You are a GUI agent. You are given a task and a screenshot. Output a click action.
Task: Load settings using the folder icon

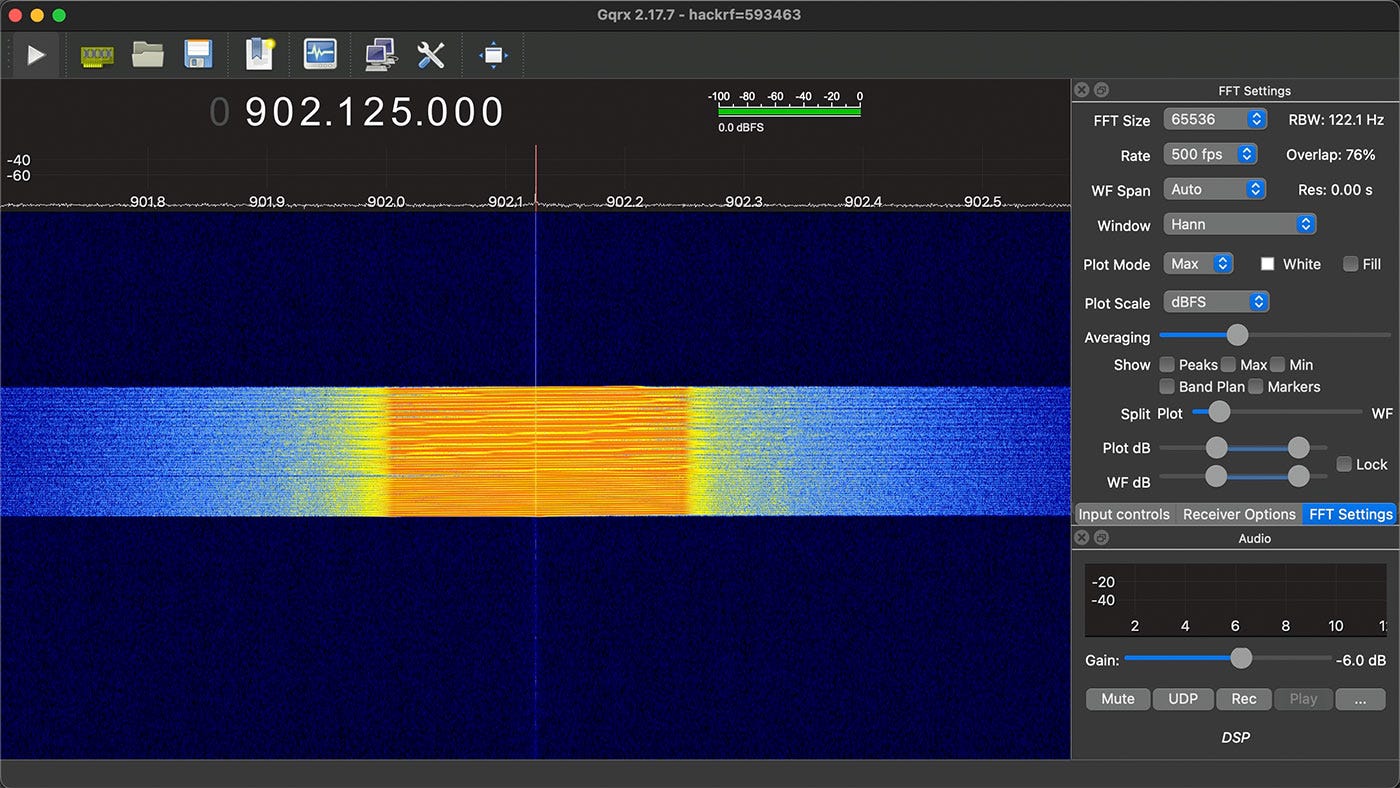(x=148, y=55)
